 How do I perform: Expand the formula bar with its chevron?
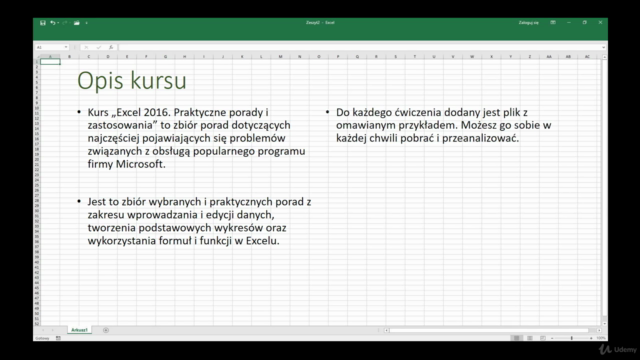603,47
